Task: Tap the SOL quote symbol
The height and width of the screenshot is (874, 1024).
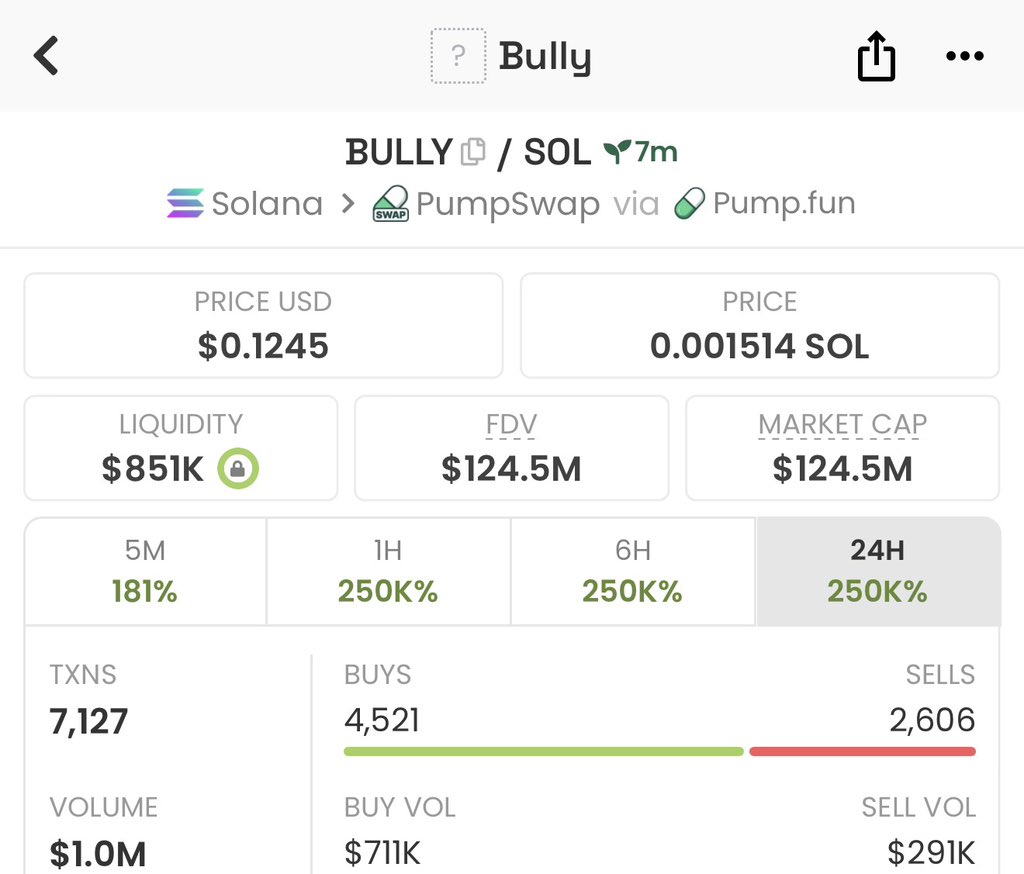Action: click(x=557, y=152)
